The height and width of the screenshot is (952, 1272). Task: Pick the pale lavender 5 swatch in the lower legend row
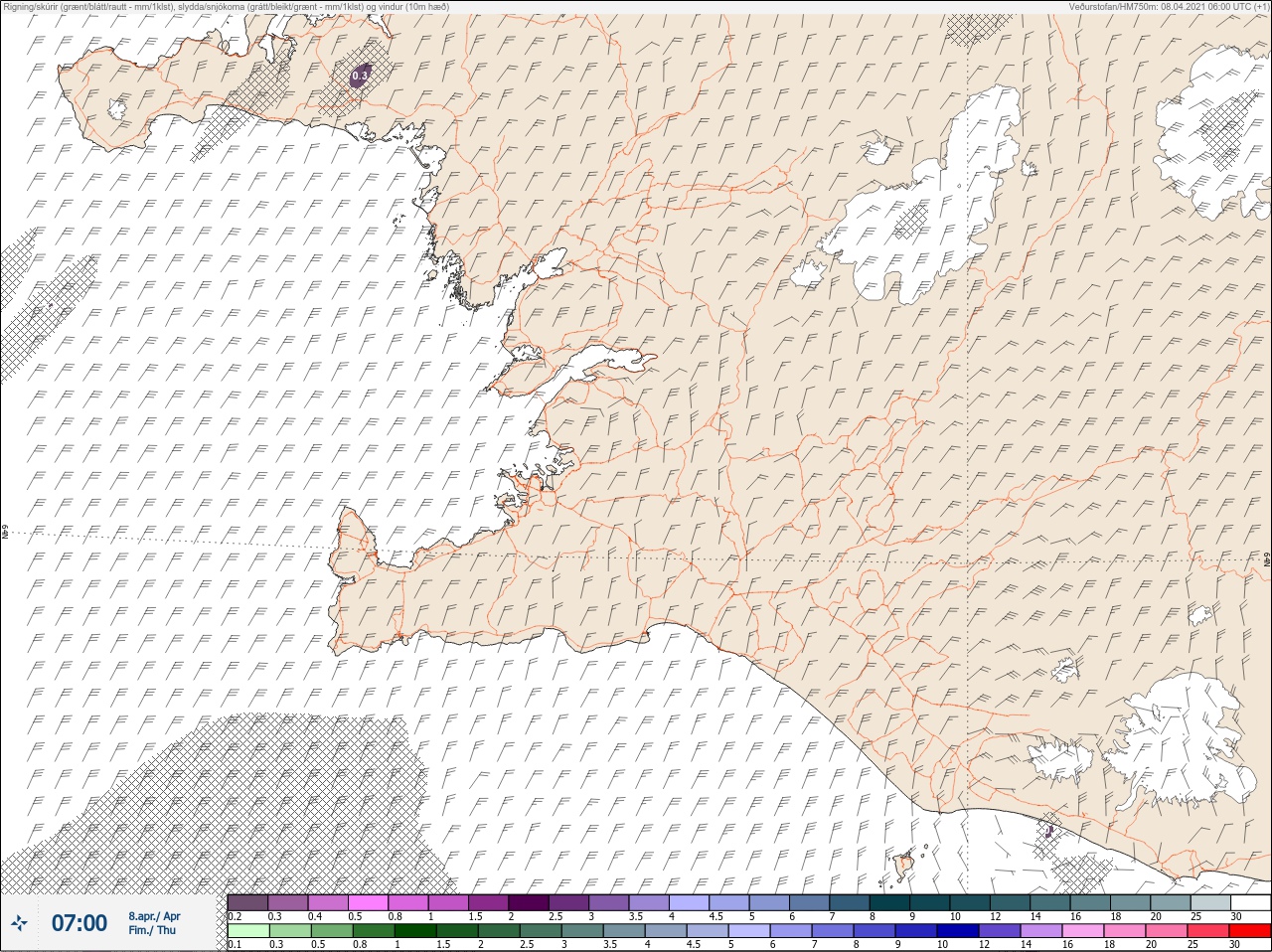(x=749, y=931)
